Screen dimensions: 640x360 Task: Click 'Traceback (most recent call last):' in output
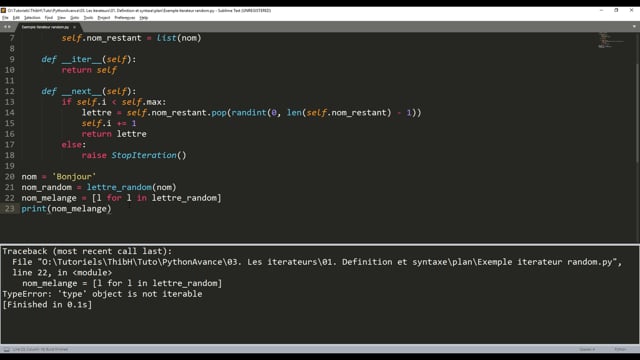(87, 251)
